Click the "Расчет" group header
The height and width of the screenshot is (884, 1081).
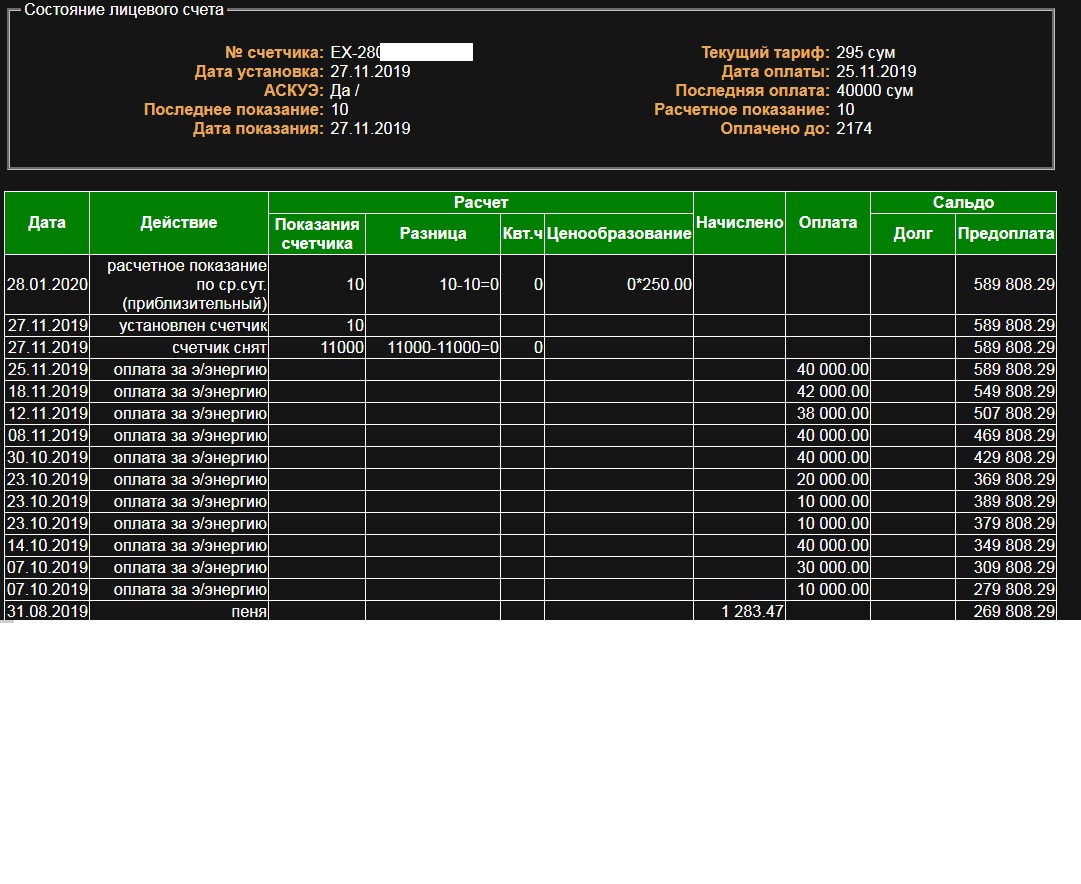click(481, 202)
